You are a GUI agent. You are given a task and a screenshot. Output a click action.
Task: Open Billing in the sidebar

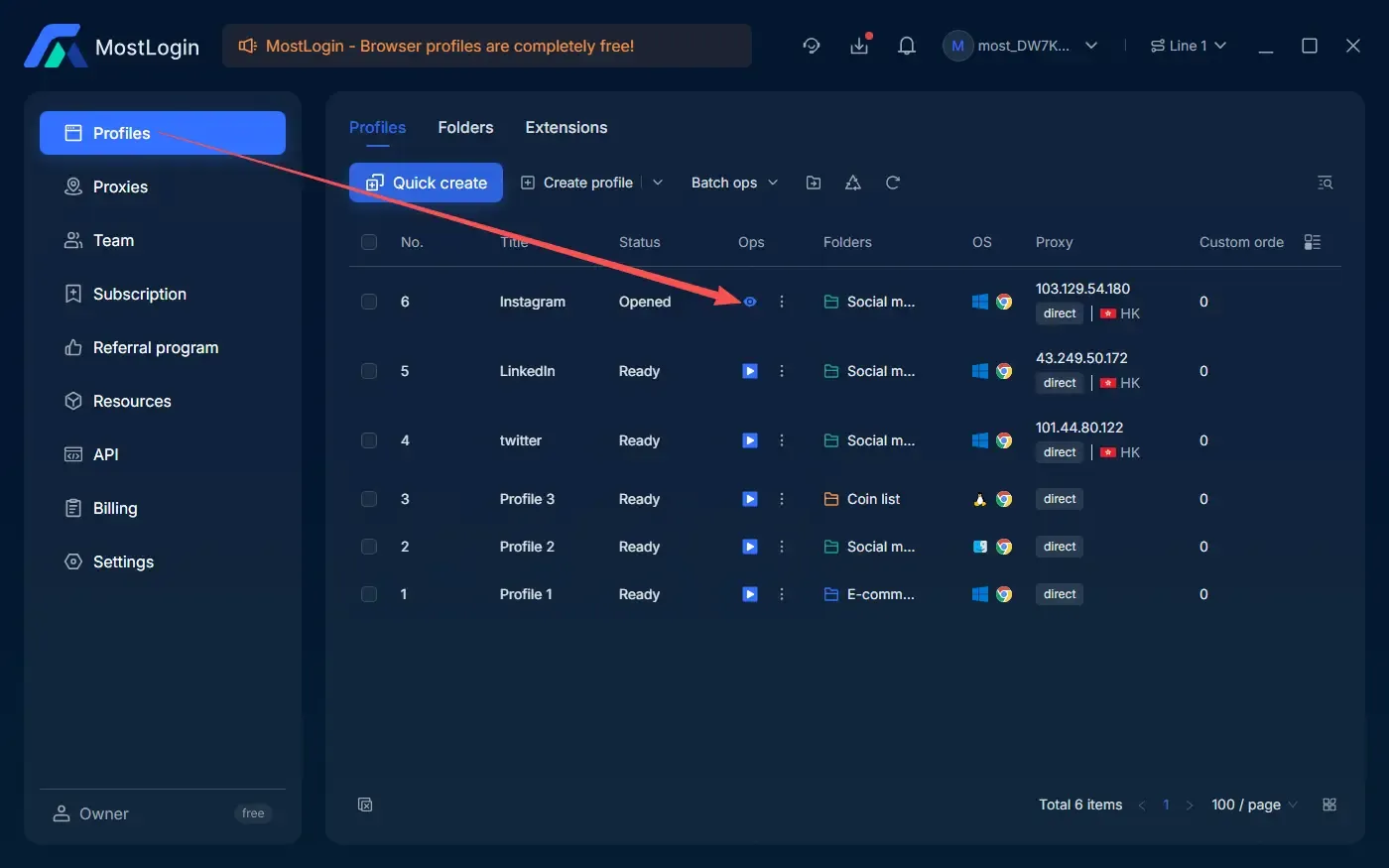click(163, 508)
